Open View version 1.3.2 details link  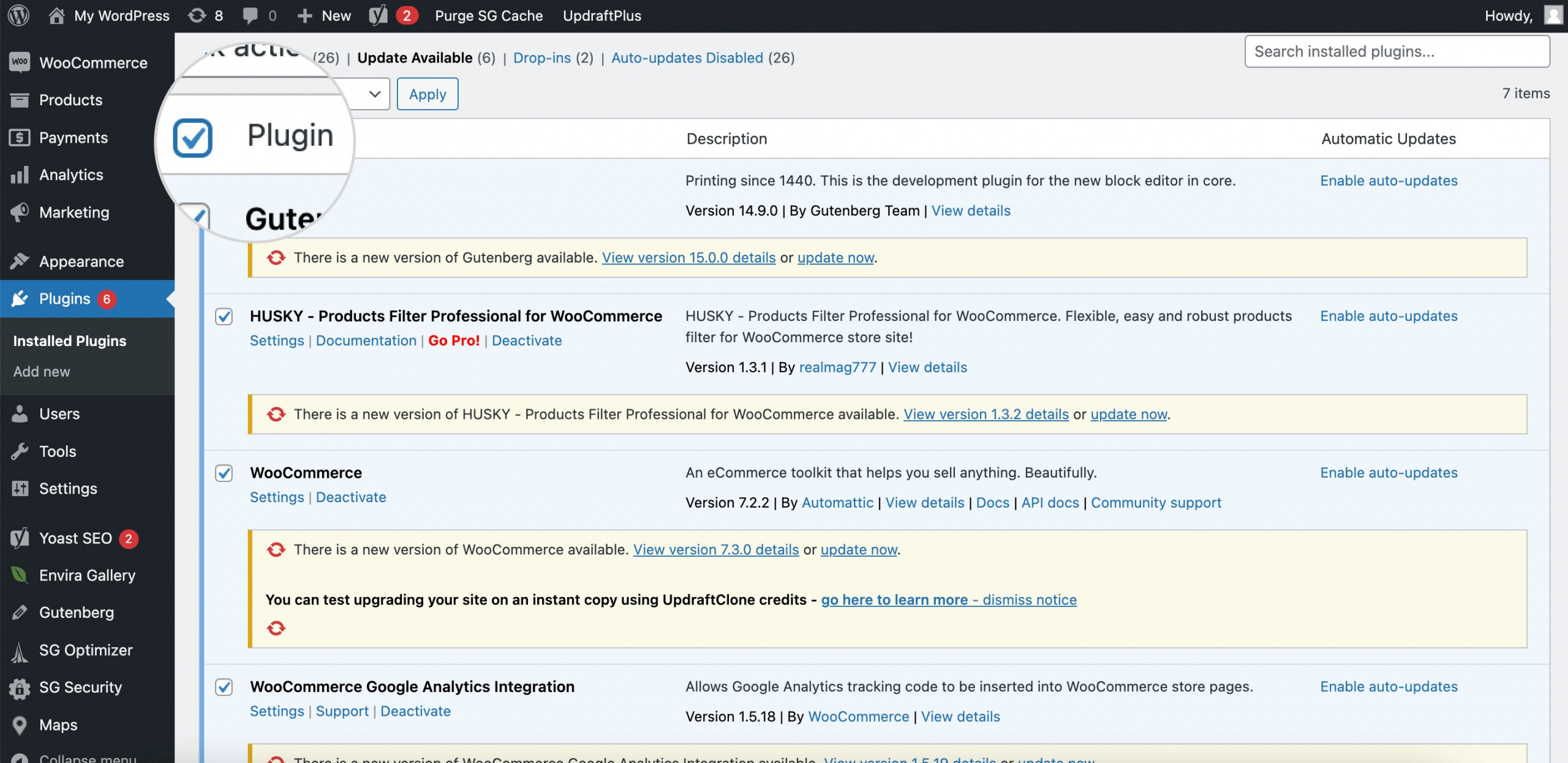pyautogui.click(x=986, y=415)
